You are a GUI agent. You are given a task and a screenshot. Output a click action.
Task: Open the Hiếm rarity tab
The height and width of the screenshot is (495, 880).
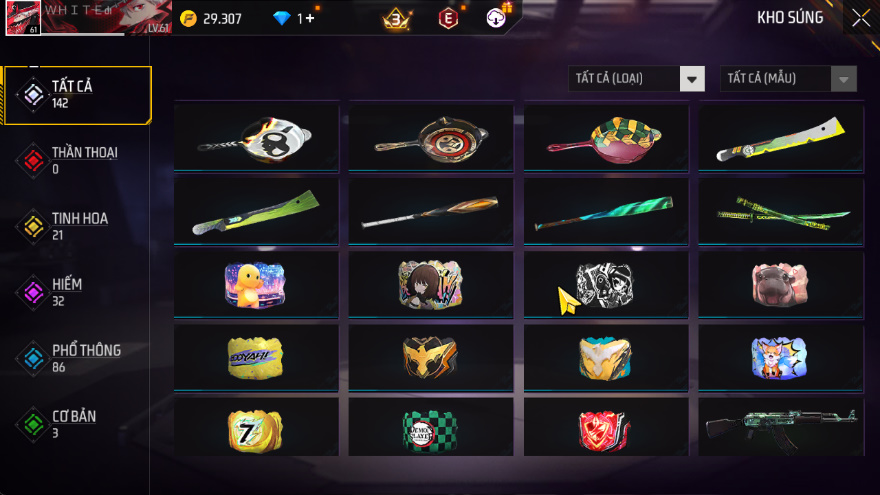click(x=76, y=292)
